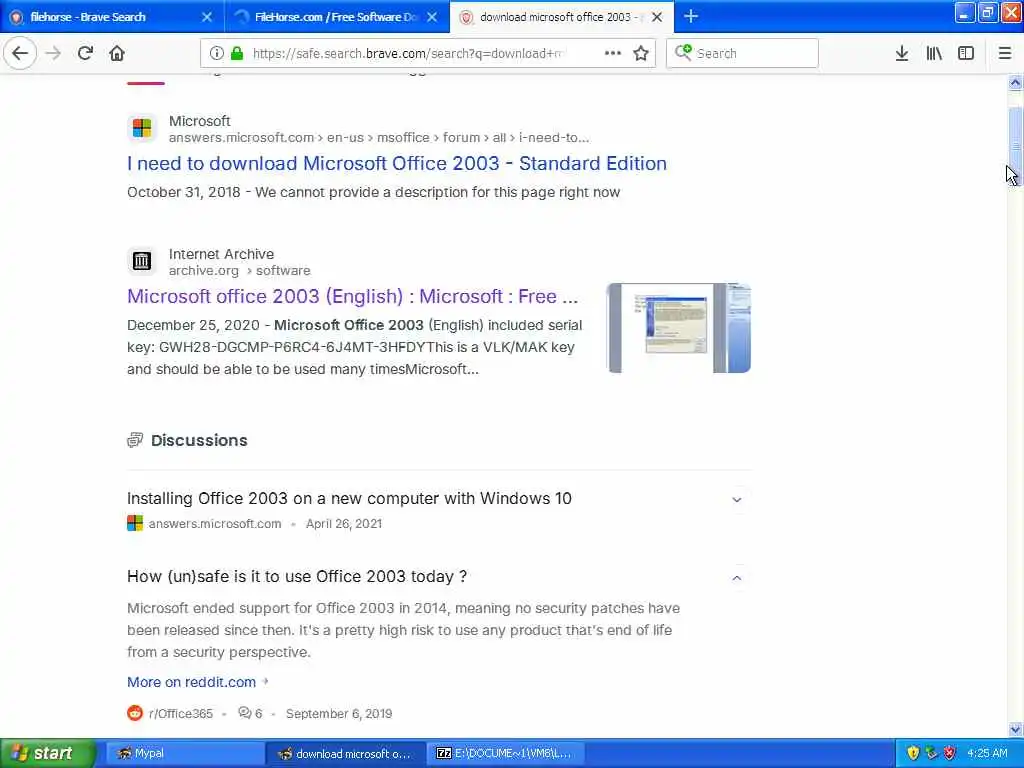The image size is (1024, 768).
Task: Click the 'October 31, 2018' result description
Action: (374, 192)
